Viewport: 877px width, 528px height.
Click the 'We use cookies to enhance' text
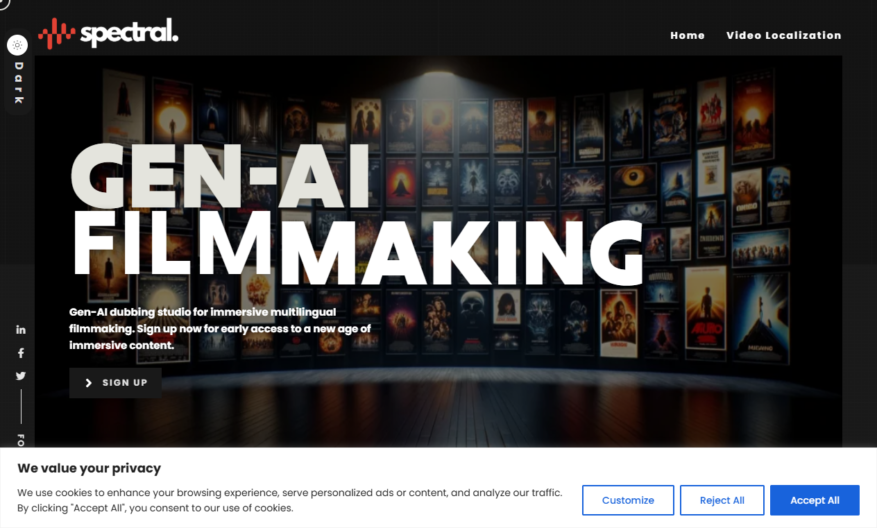[290, 500]
